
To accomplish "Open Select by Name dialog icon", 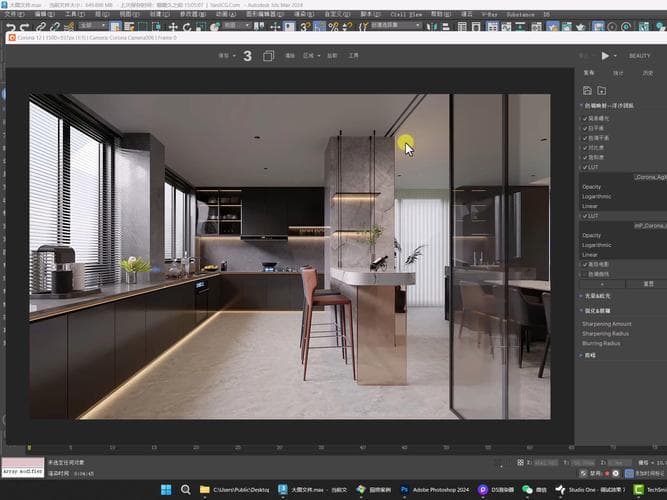I will click(x=129, y=27).
